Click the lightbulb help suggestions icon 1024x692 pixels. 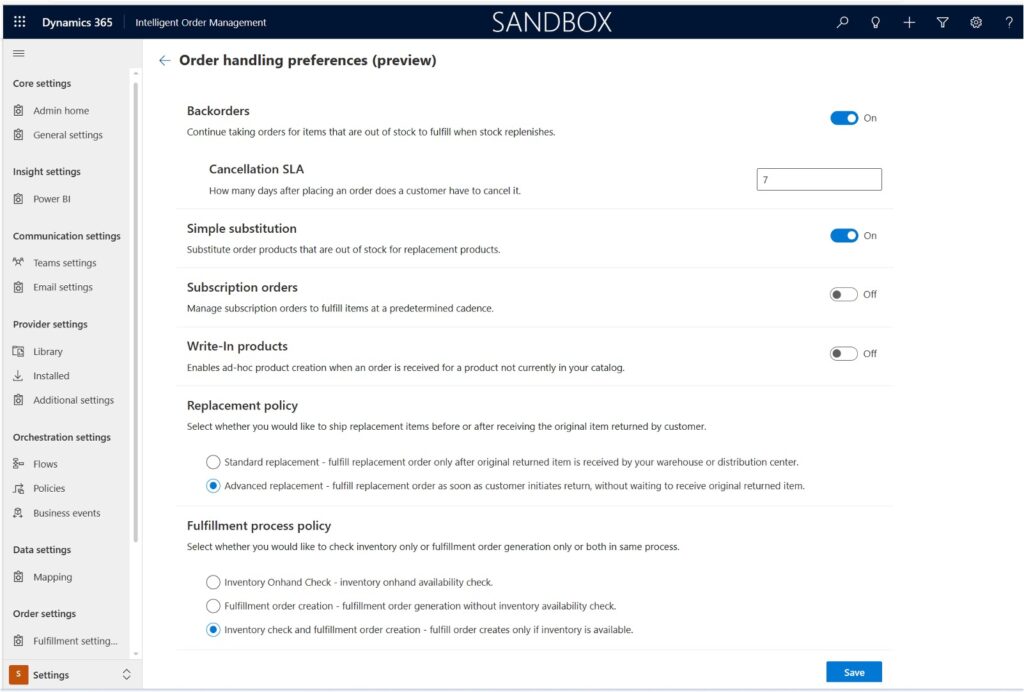(876, 21)
